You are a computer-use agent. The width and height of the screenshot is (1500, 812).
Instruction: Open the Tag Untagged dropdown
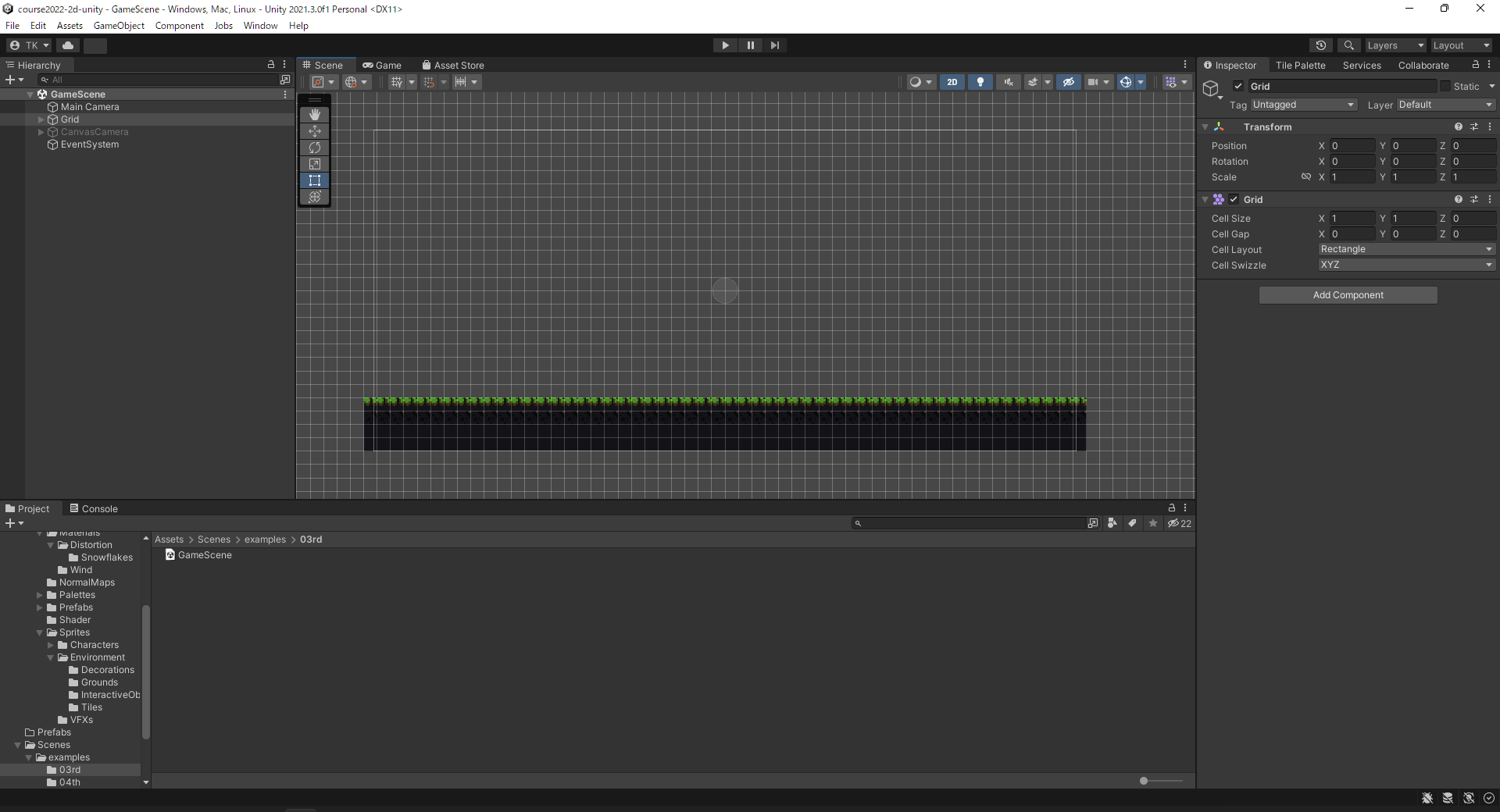(1303, 105)
